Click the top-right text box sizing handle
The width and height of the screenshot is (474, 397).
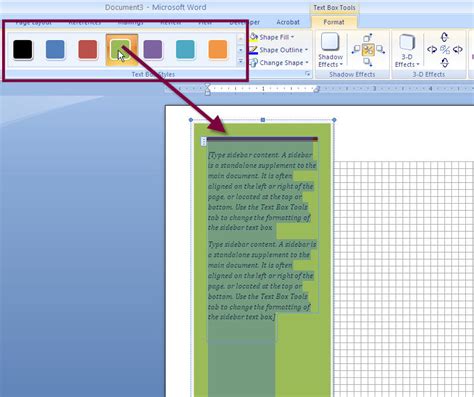point(334,120)
